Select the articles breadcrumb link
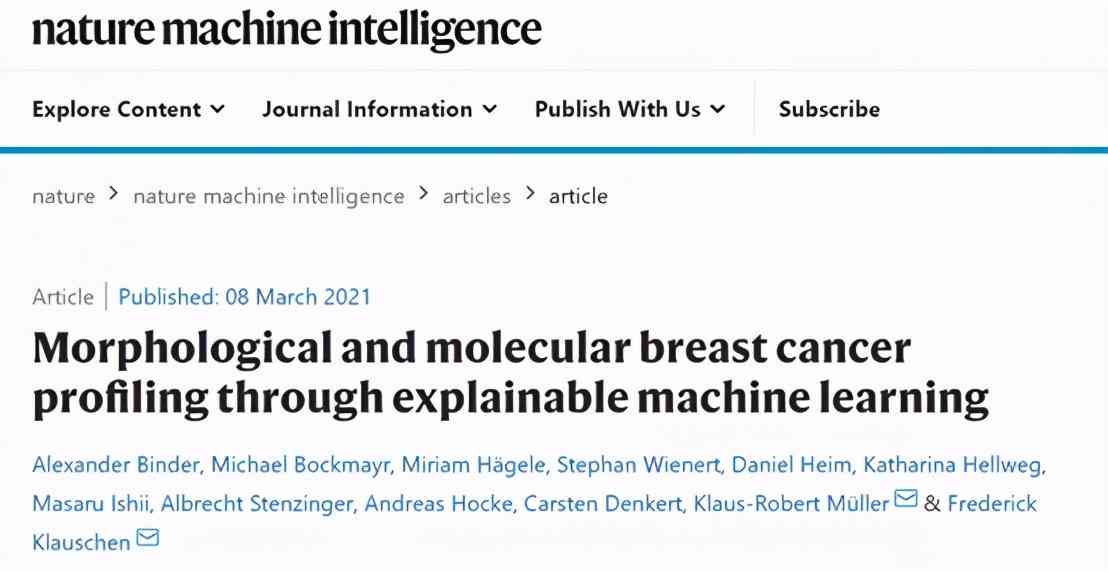The width and height of the screenshot is (1108, 572). [476, 196]
